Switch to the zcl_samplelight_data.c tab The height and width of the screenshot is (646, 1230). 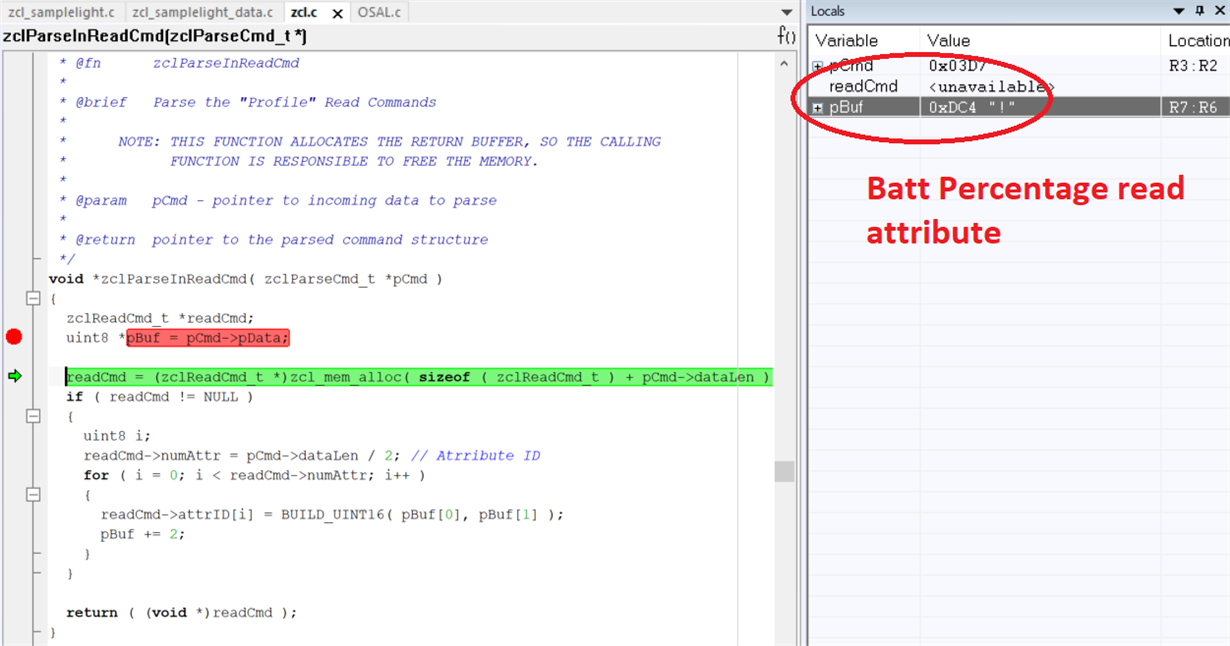click(202, 12)
